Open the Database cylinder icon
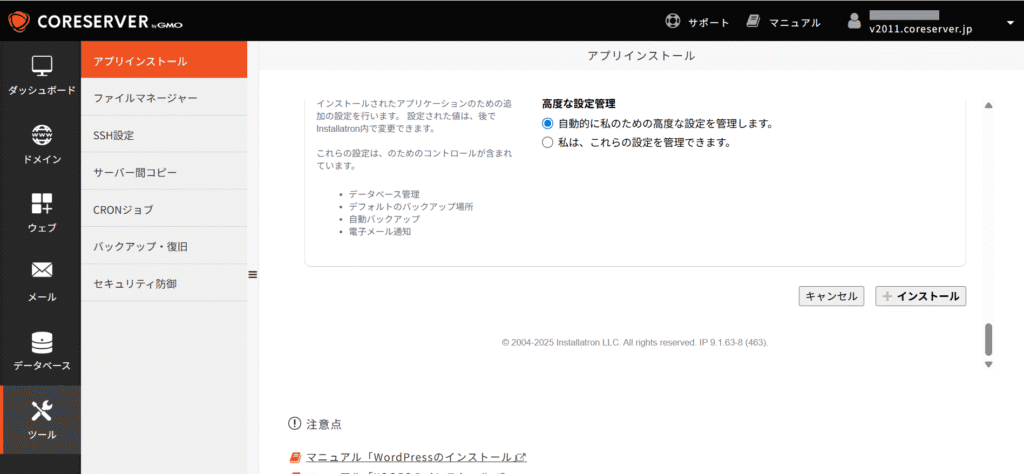The width and height of the screenshot is (1024, 474). 42,341
